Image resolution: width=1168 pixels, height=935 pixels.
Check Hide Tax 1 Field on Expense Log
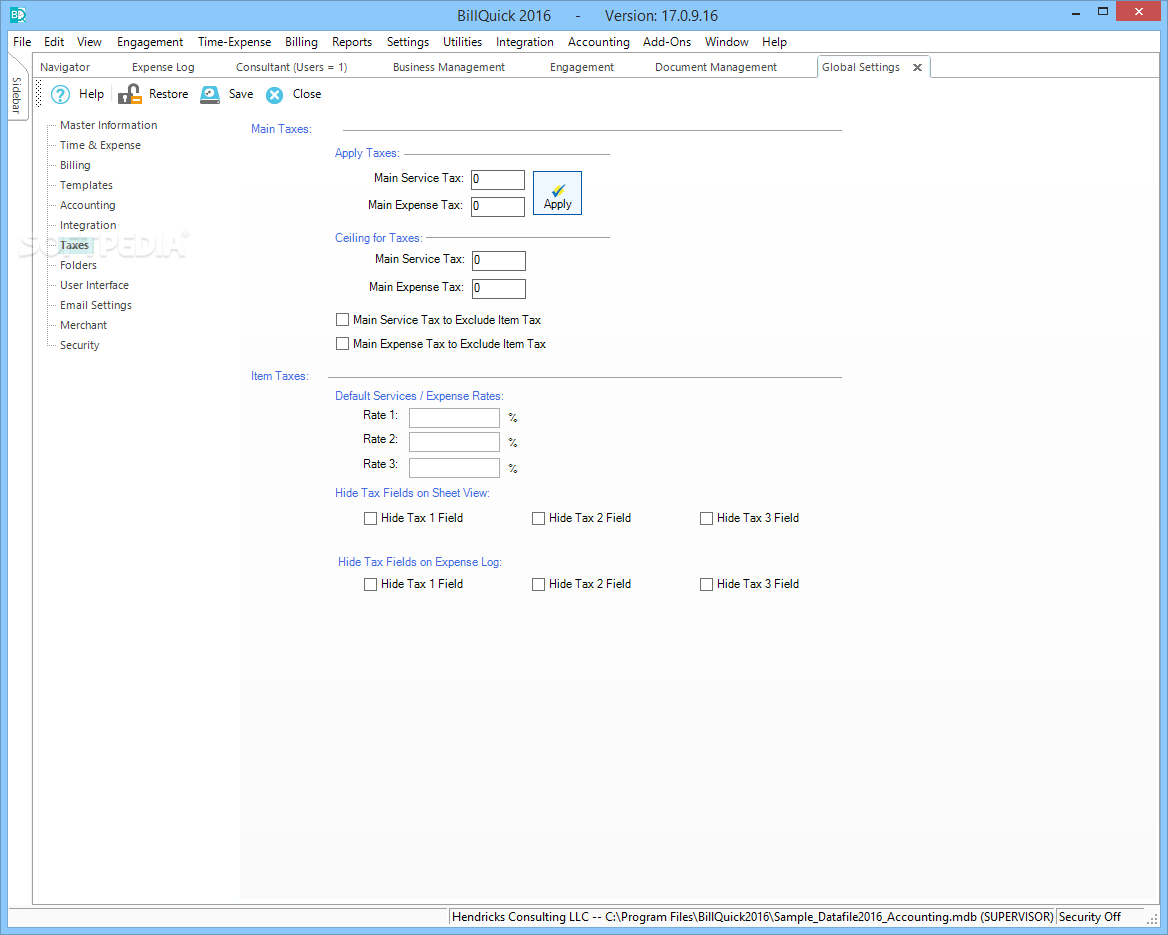pyautogui.click(x=370, y=585)
